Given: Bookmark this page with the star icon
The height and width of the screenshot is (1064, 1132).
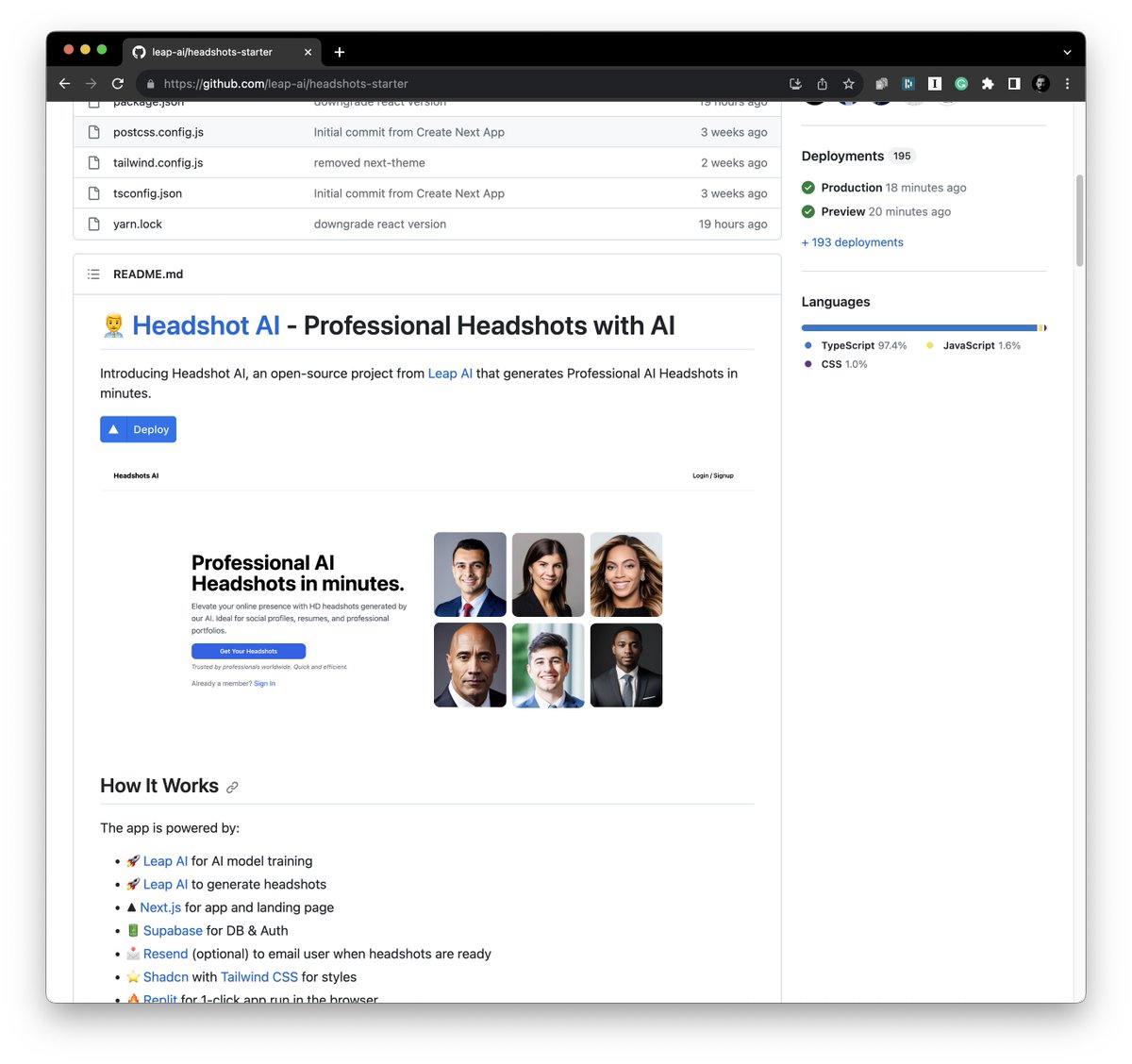Looking at the screenshot, I should [848, 84].
